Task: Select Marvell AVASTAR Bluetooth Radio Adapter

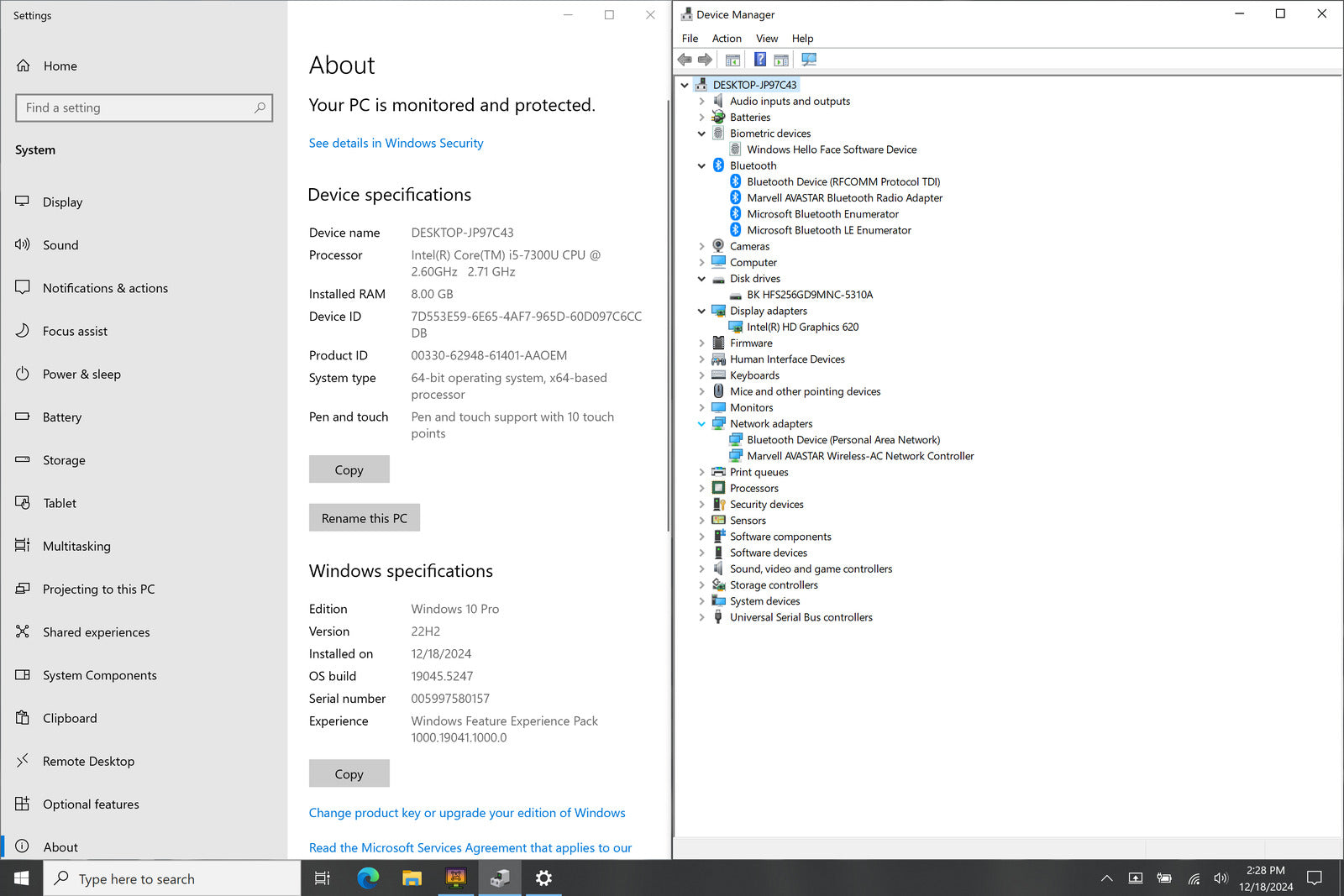Action: point(844,198)
